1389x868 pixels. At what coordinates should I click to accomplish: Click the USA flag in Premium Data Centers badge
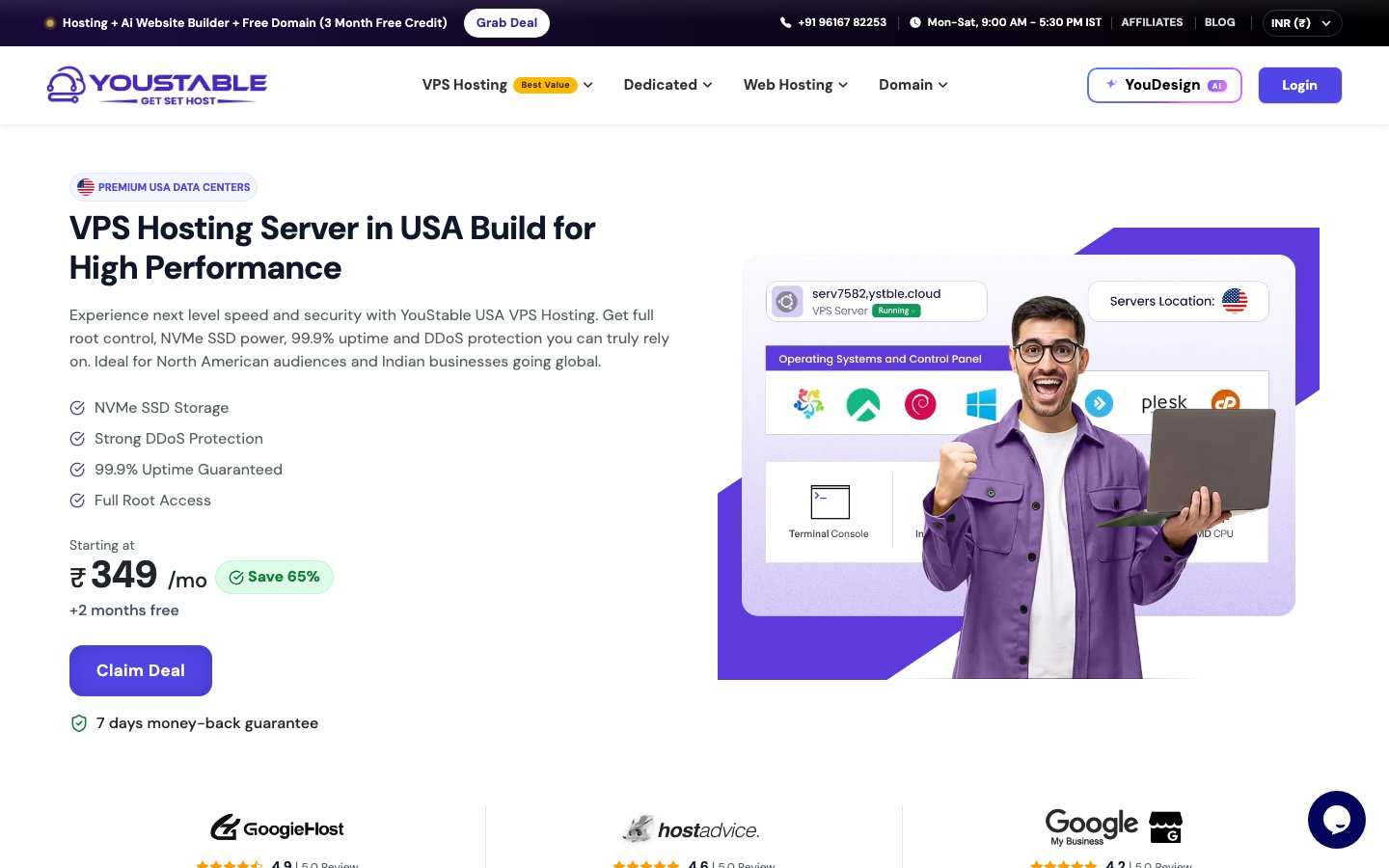tap(86, 187)
